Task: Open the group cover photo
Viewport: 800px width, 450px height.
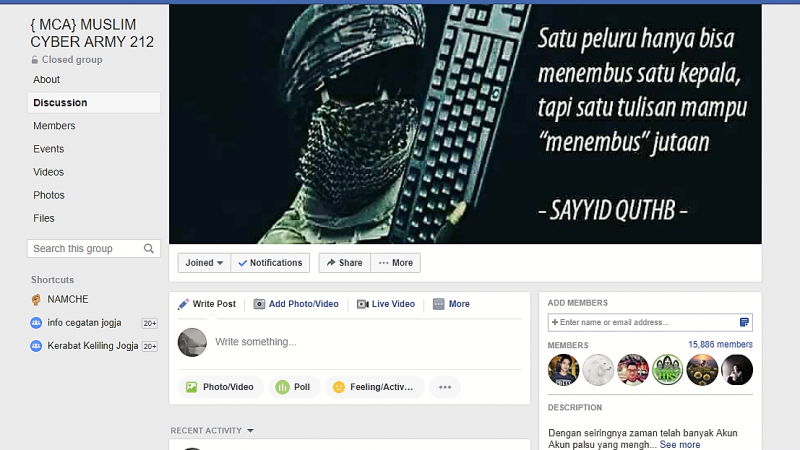Action: point(465,124)
